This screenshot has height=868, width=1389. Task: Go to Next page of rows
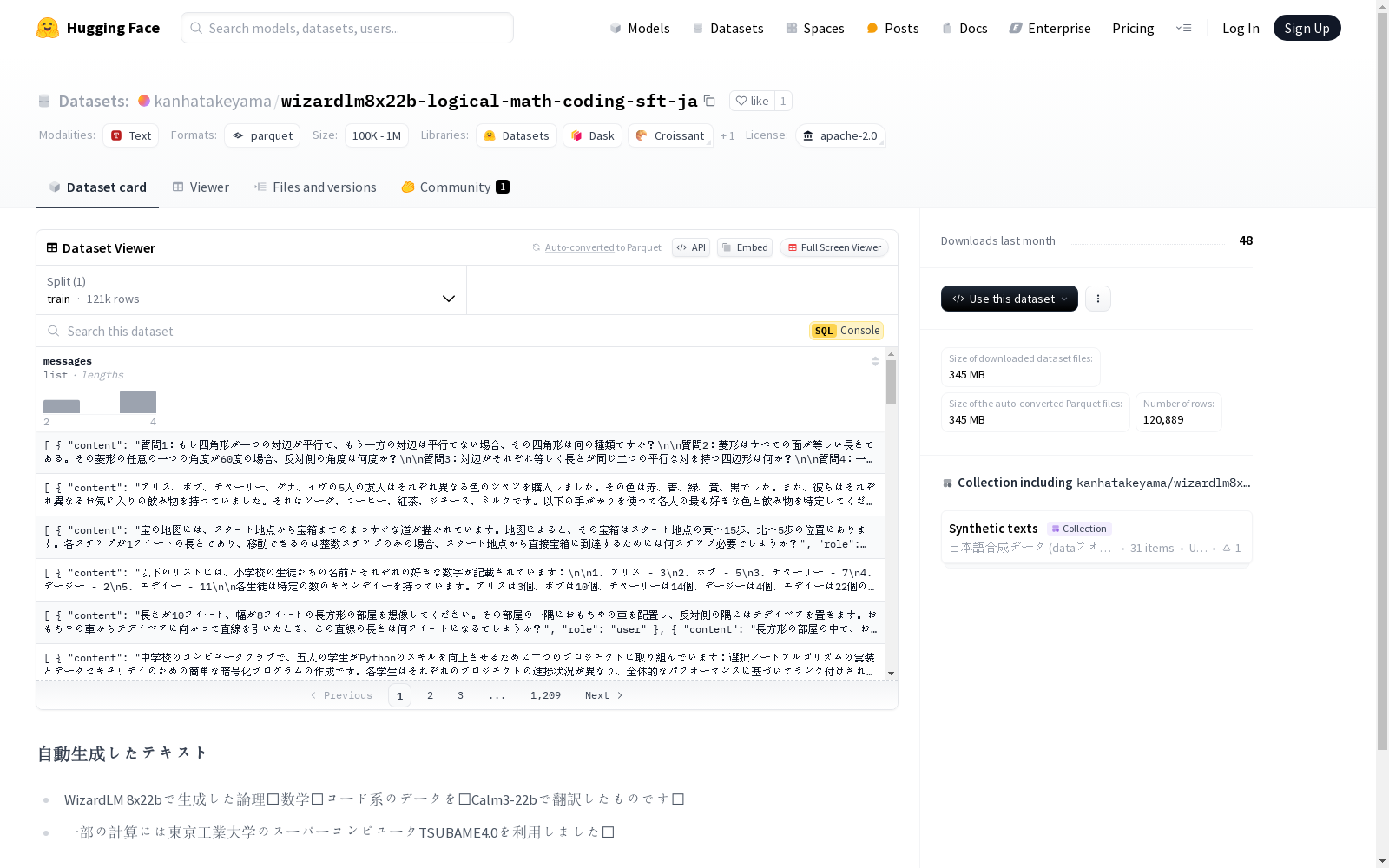click(604, 695)
